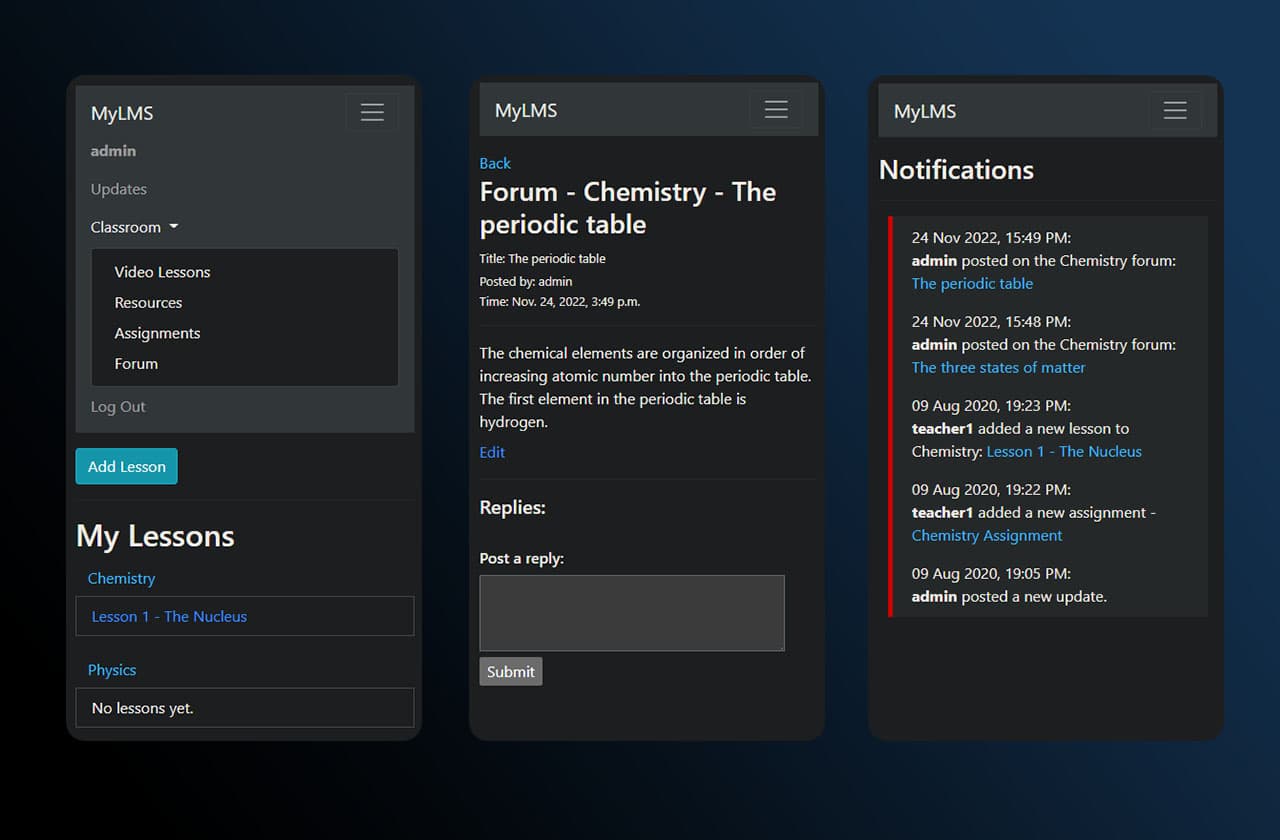This screenshot has height=840, width=1280.
Task: Open the Chemistry course link under My Lessons
Action: 121,578
